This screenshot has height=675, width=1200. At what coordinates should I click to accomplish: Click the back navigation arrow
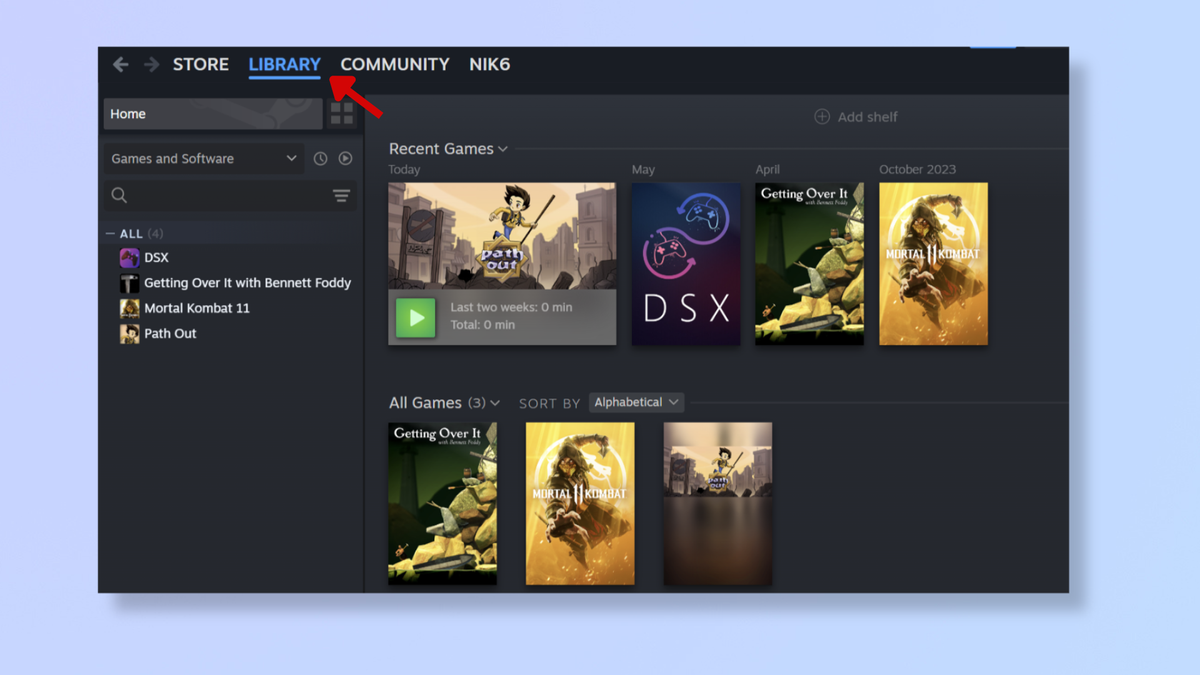120,64
